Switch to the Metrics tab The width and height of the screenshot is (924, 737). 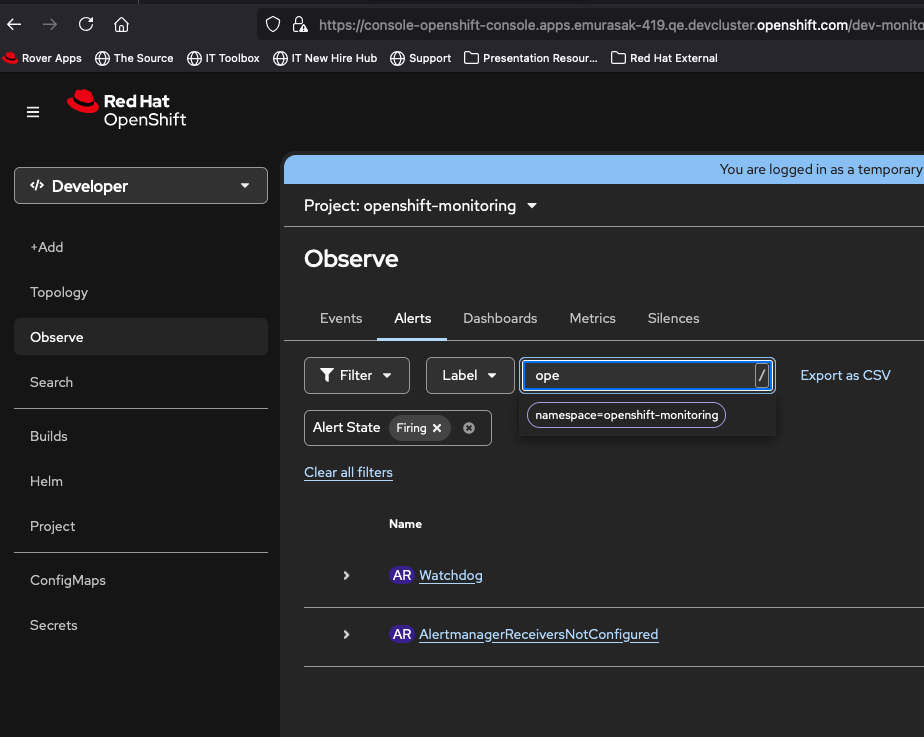coord(592,318)
